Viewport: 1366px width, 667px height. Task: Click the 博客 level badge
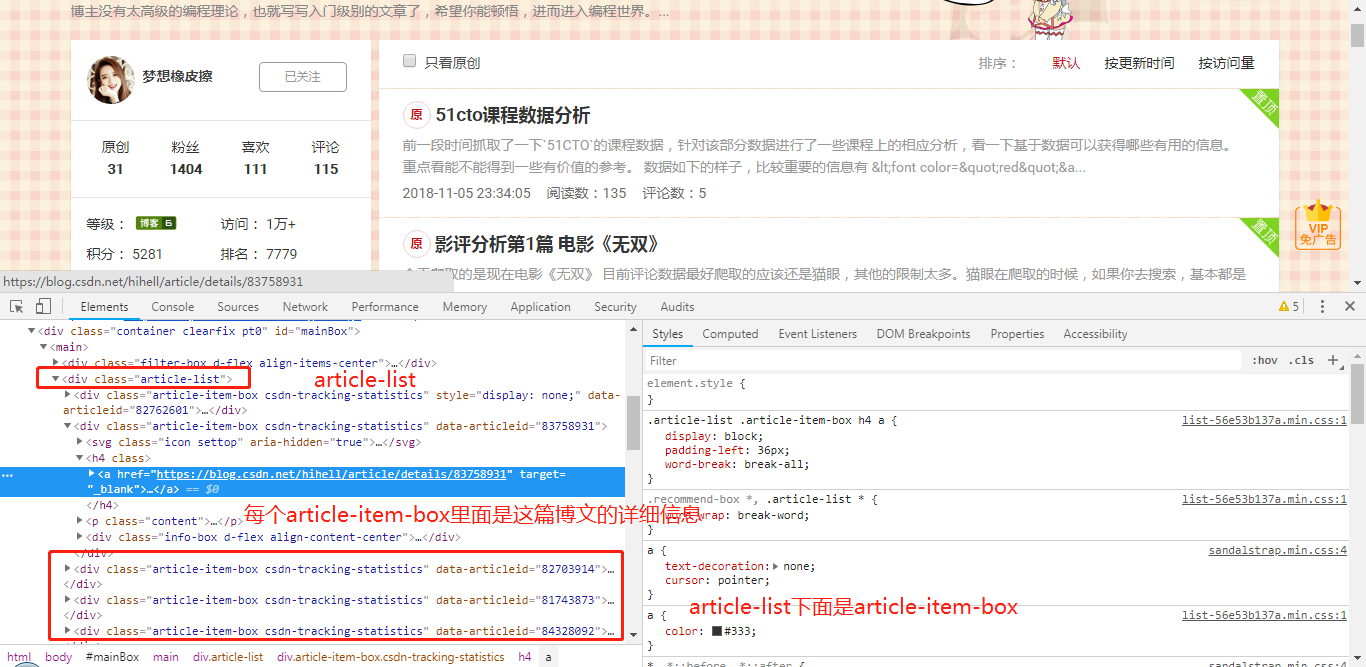156,223
